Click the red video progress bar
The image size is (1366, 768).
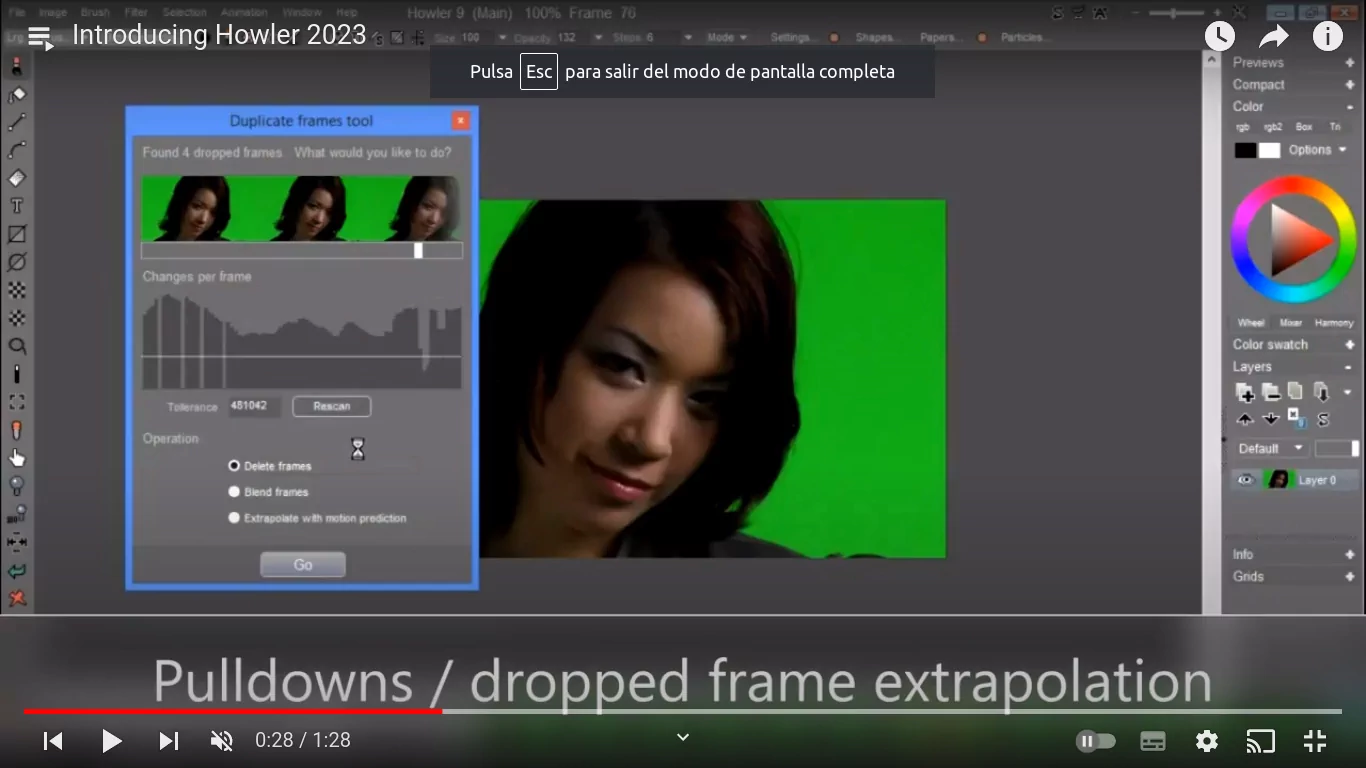(233, 711)
